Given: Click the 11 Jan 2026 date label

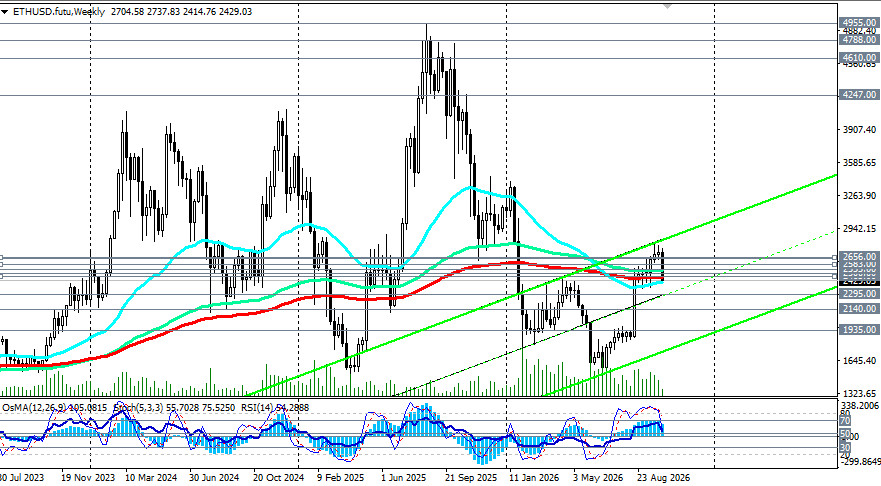Looking at the screenshot, I should pyautogui.click(x=534, y=478).
